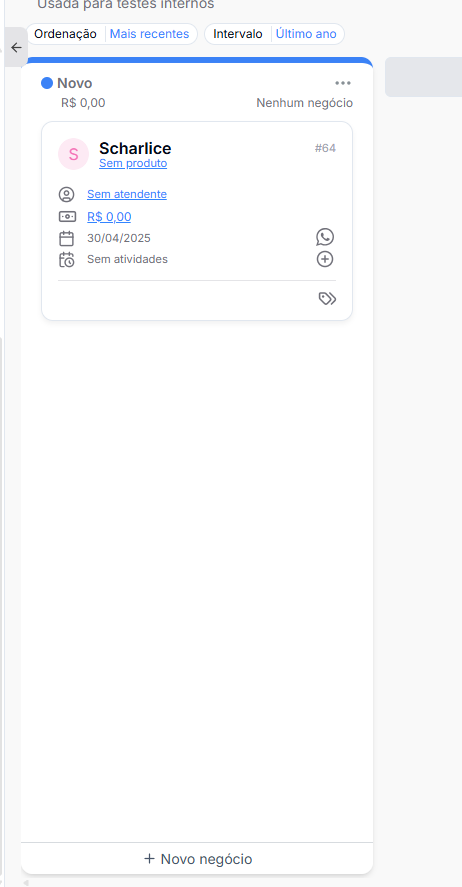
Task: Click the pink S avatar
Action: click(x=74, y=154)
